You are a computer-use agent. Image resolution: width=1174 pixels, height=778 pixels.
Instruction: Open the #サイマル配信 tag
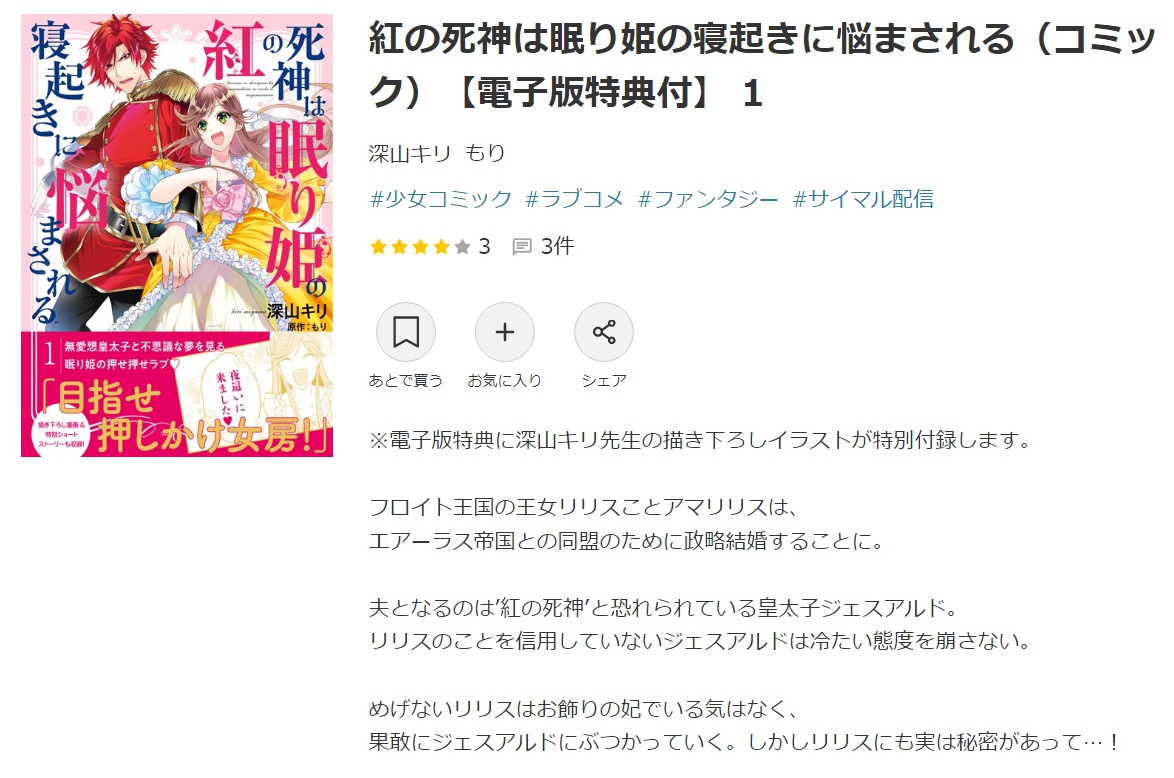click(x=863, y=199)
